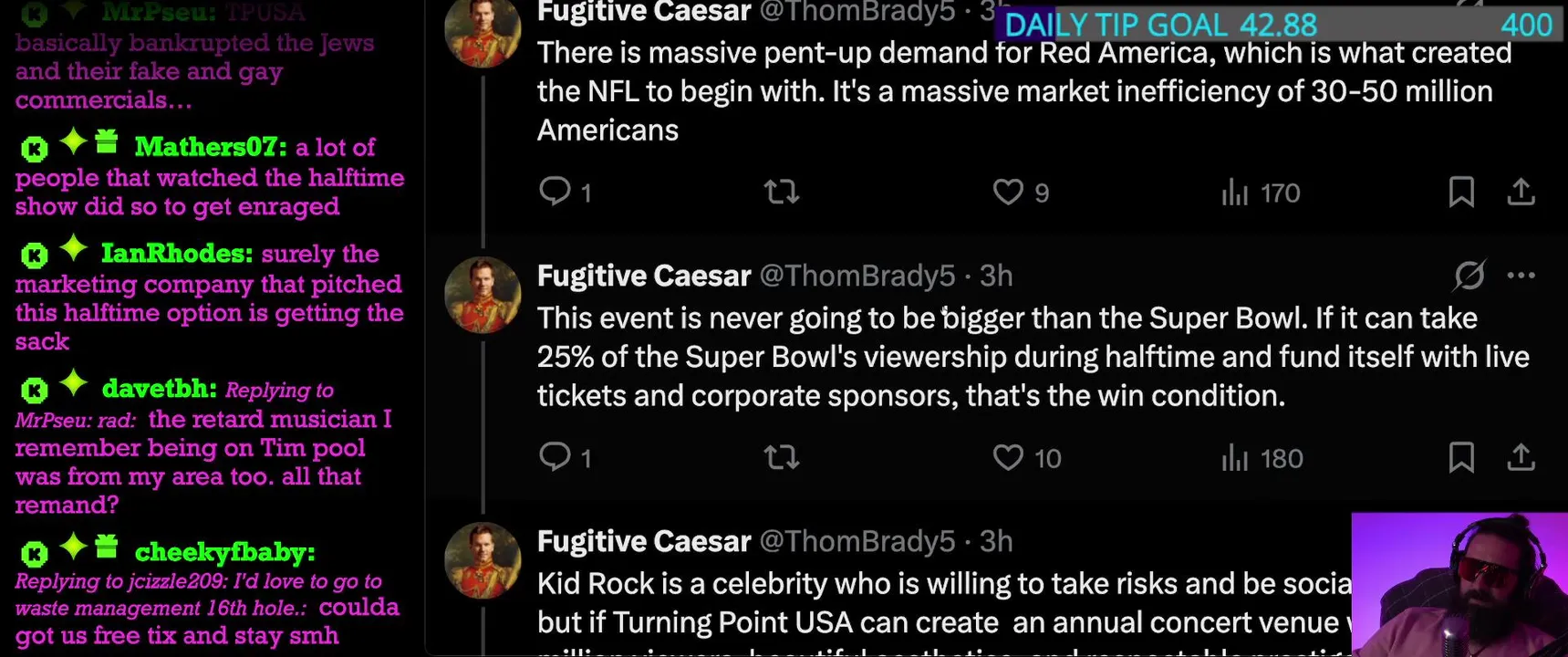This screenshot has width=1568, height=657.
Task: Click the streamer webcam overlay
Action: point(1459,584)
